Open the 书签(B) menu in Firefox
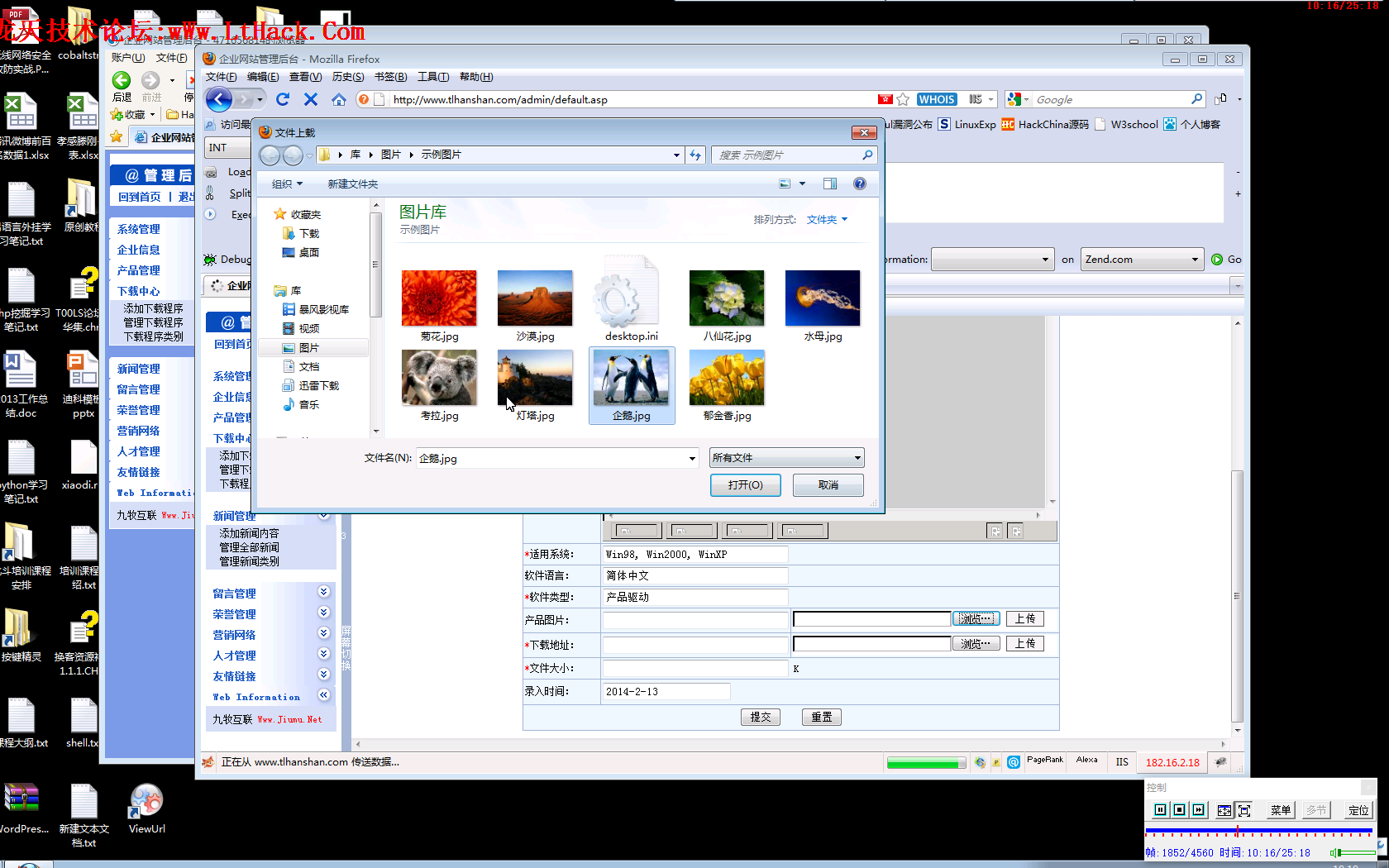 point(390,77)
